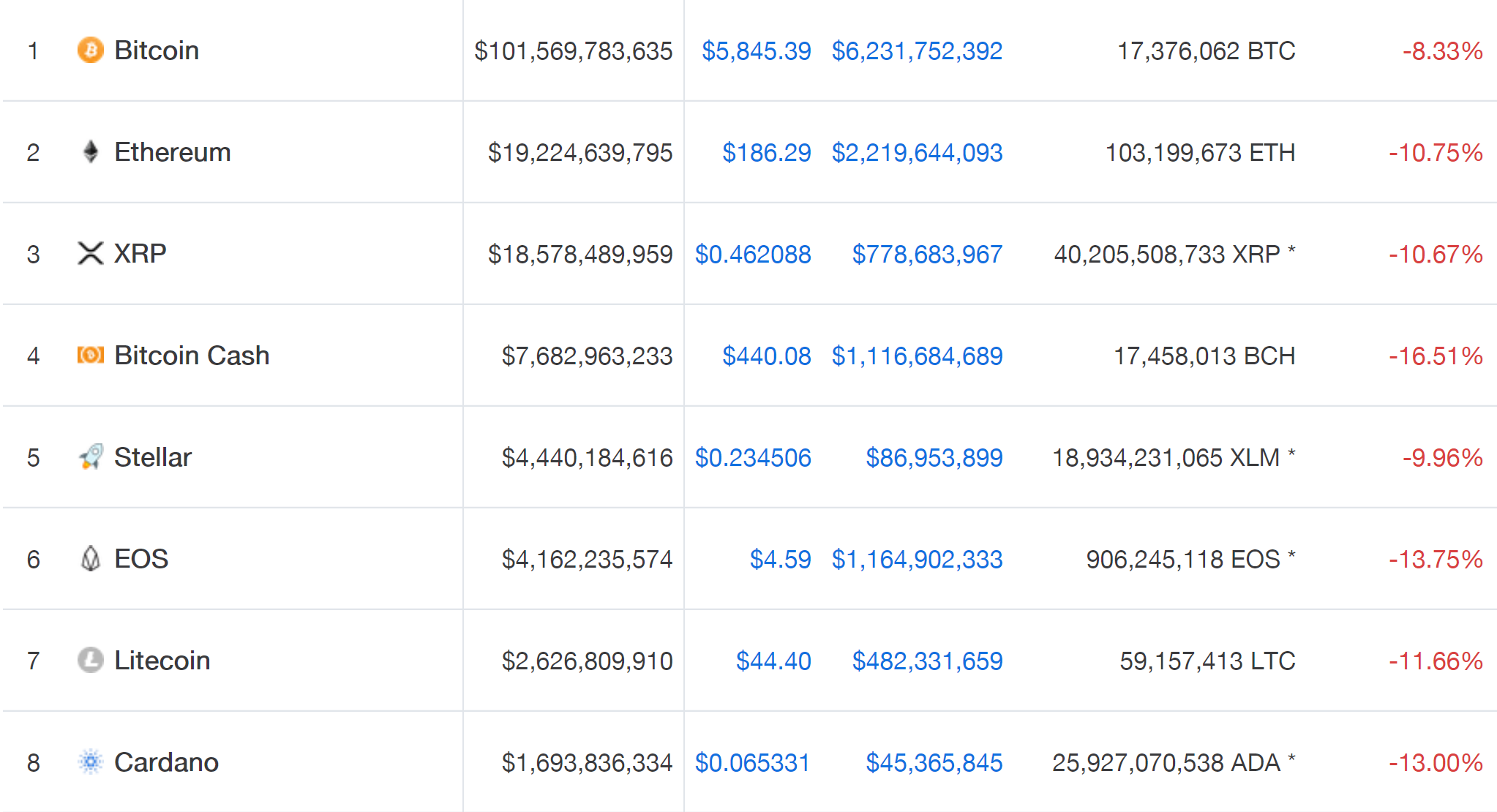Open the XRP name link

coord(140,254)
